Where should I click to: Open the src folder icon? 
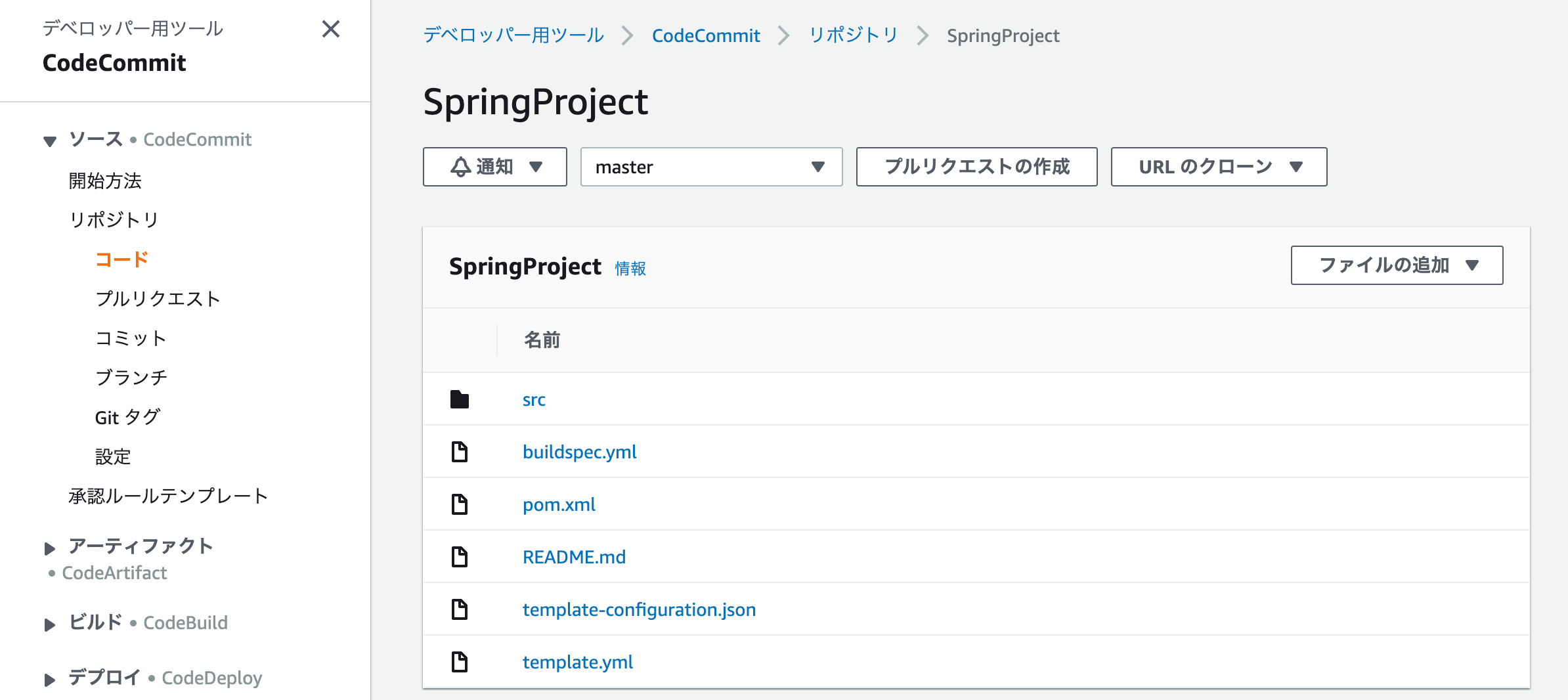(x=460, y=399)
